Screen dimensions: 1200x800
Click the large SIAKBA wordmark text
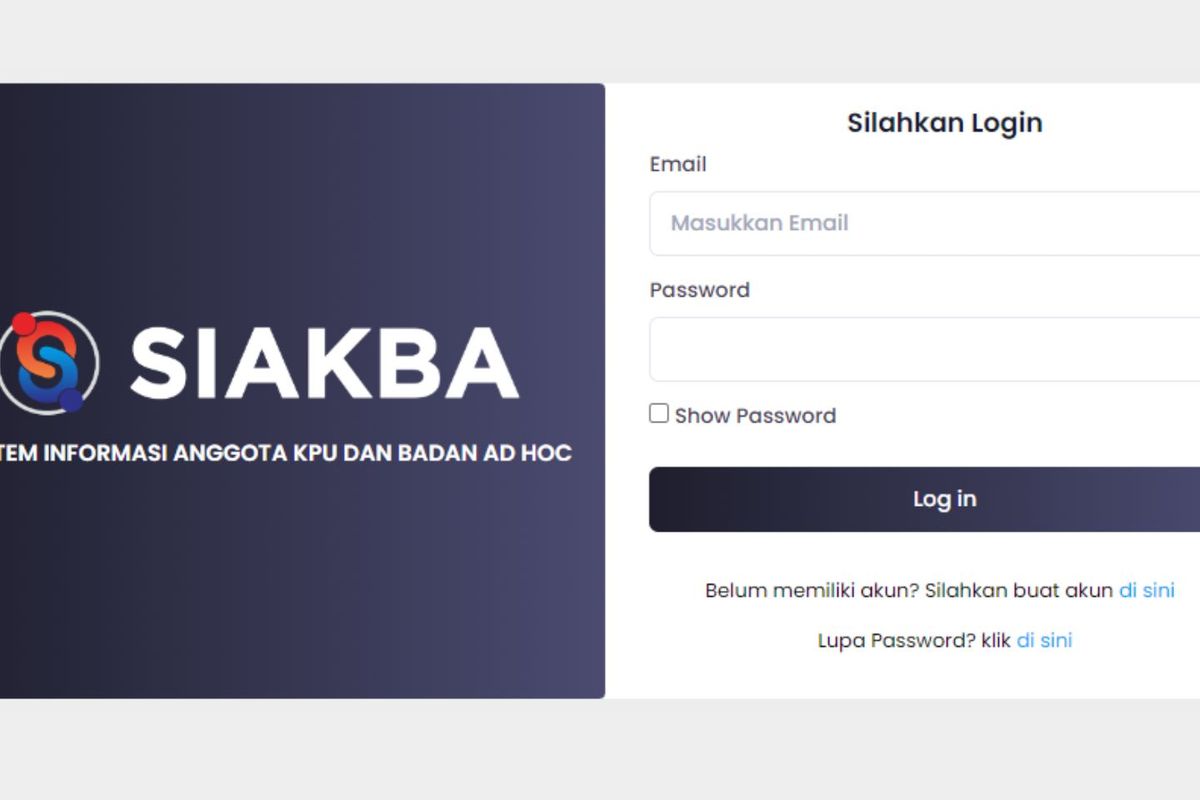(x=325, y=362)
